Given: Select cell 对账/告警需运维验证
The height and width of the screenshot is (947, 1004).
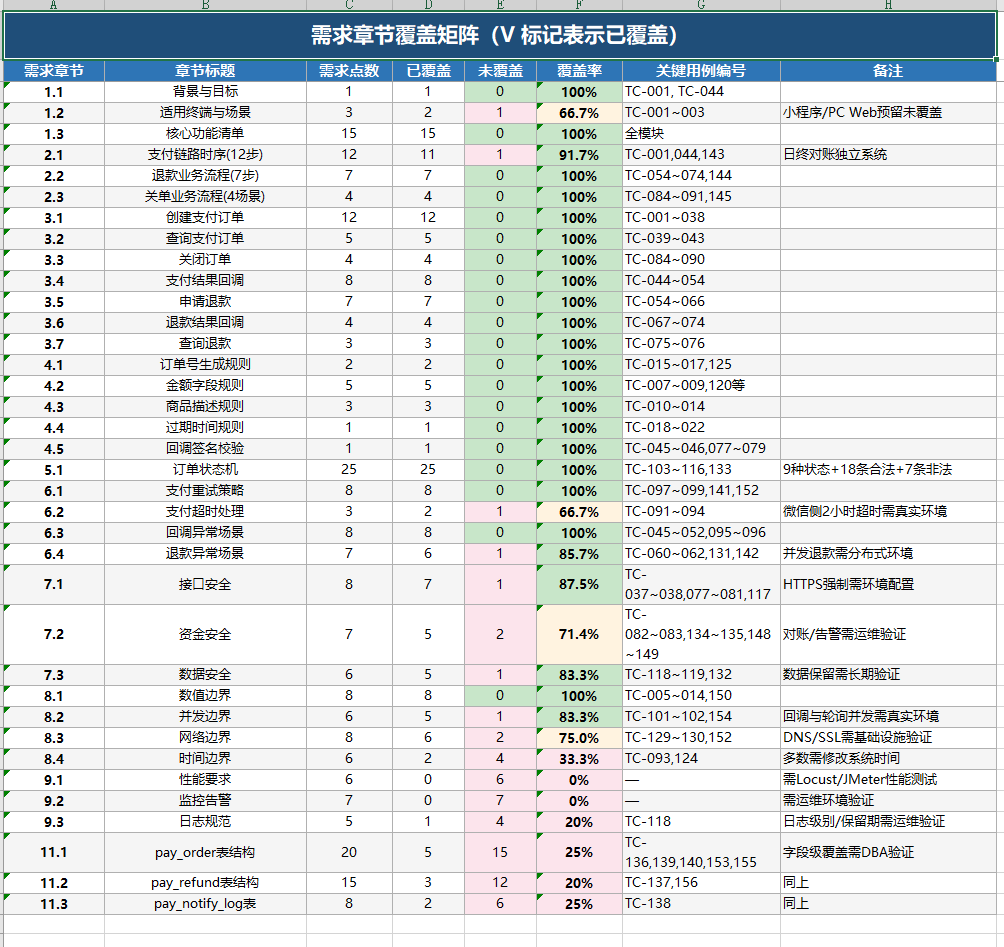Looking at the screenshot, I should coord(888,635).
